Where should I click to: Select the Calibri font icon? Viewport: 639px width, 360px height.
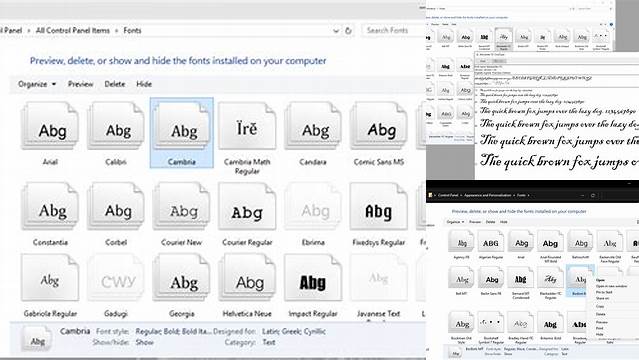(116, 126)
